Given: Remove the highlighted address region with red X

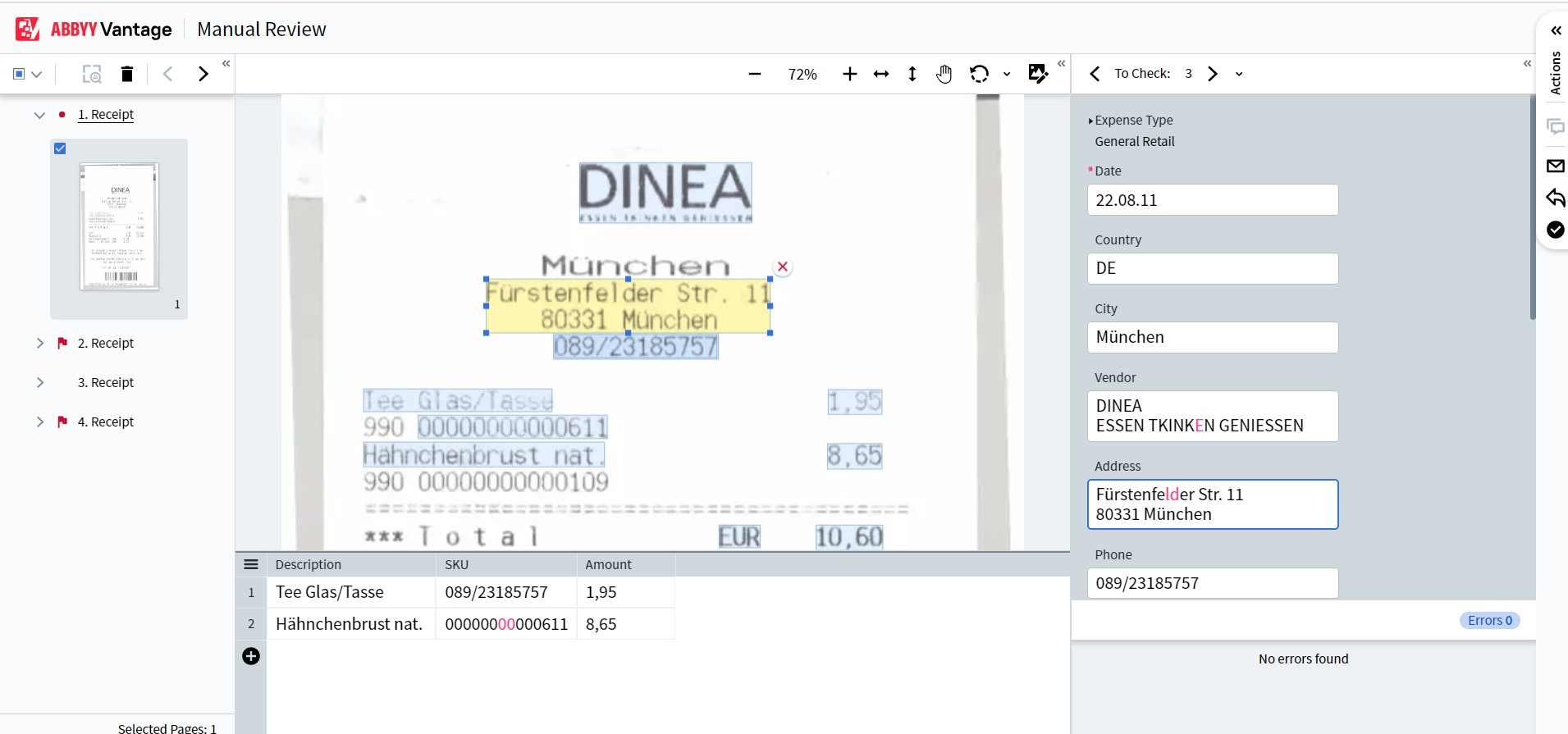Looking at the screenshot, I should pos(783,267).
